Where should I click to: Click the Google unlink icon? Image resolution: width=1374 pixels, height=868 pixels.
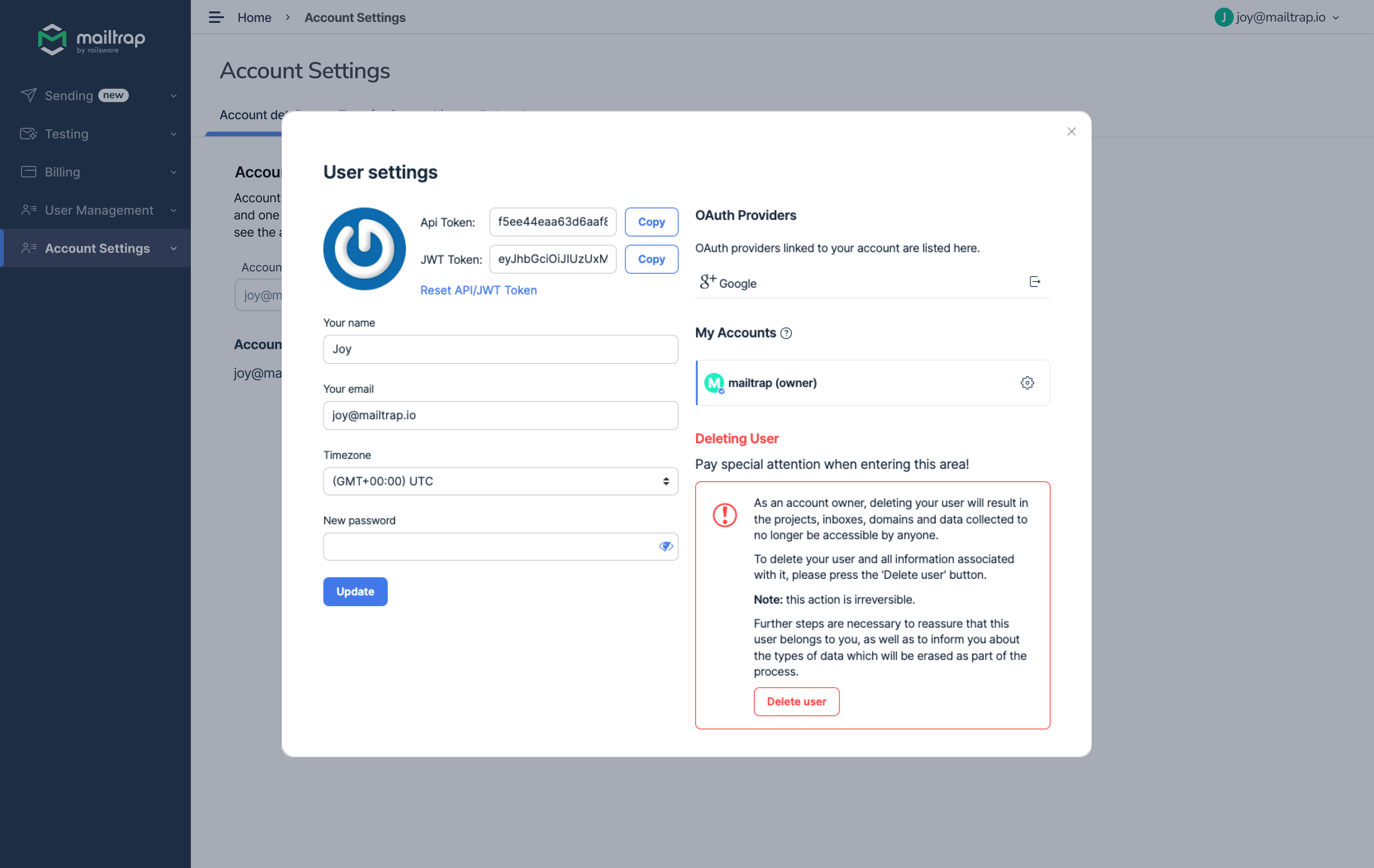pyautogui.click(x=1034, y=282)
